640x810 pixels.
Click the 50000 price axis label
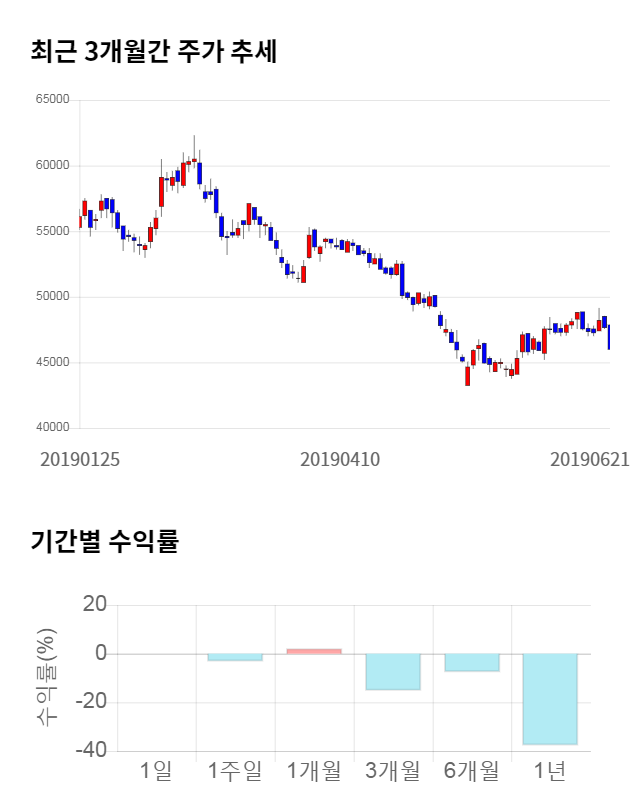pos(52,297)
